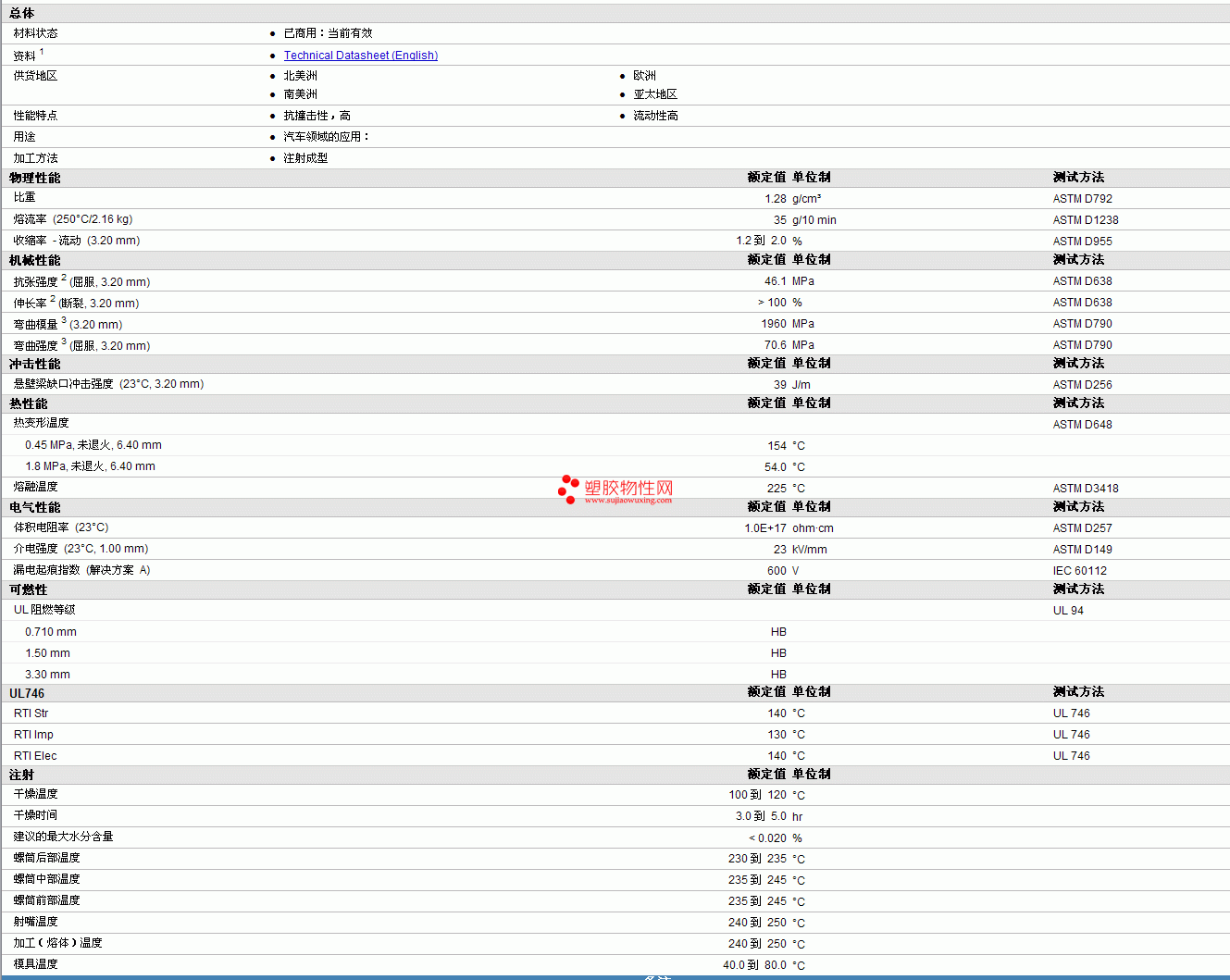Select the '介电强度 (23°C, 1.00 mm)' label

click(81, 549)
